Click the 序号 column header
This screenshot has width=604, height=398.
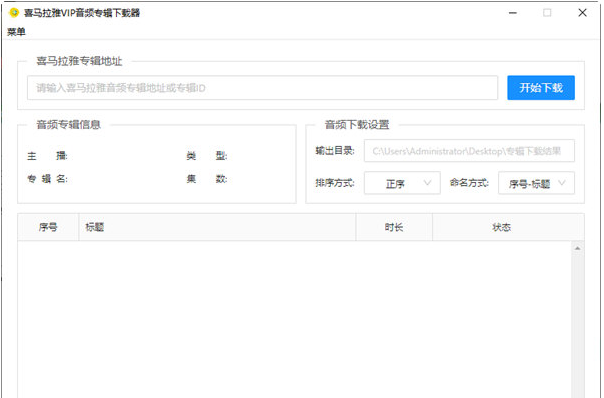point(48,227)
